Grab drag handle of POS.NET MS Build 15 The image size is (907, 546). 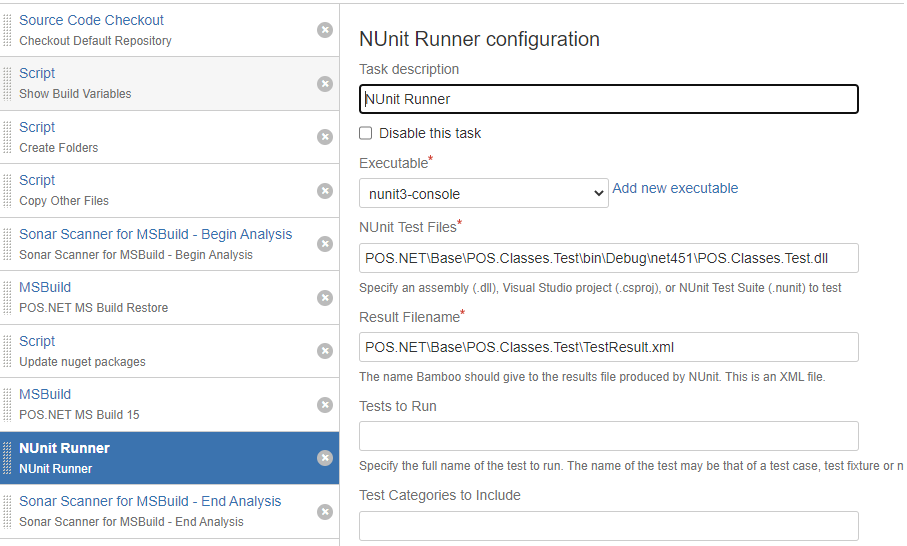[x=8, y=405]
